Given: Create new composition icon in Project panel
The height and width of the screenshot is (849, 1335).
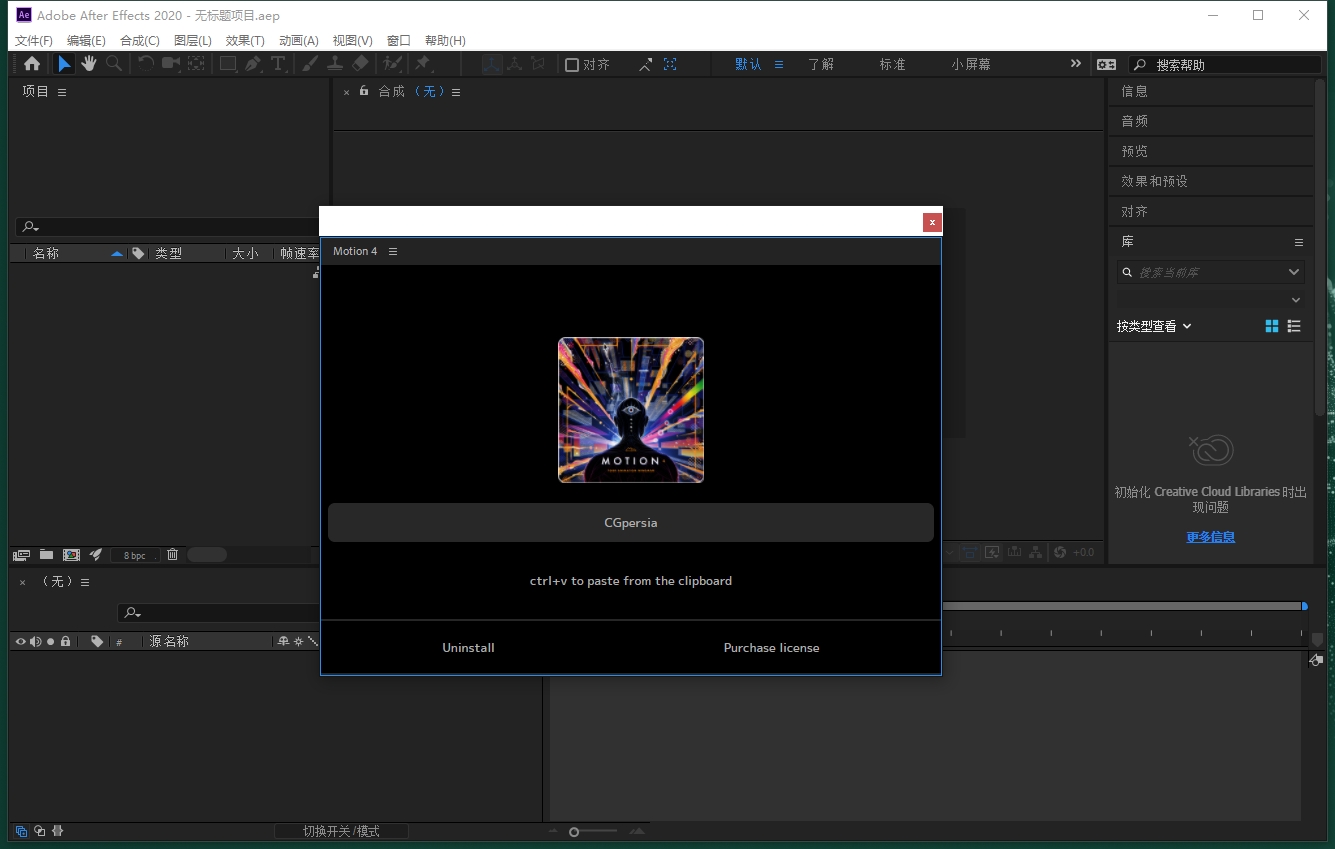Looking at the screenshot, I should point(71,555).
